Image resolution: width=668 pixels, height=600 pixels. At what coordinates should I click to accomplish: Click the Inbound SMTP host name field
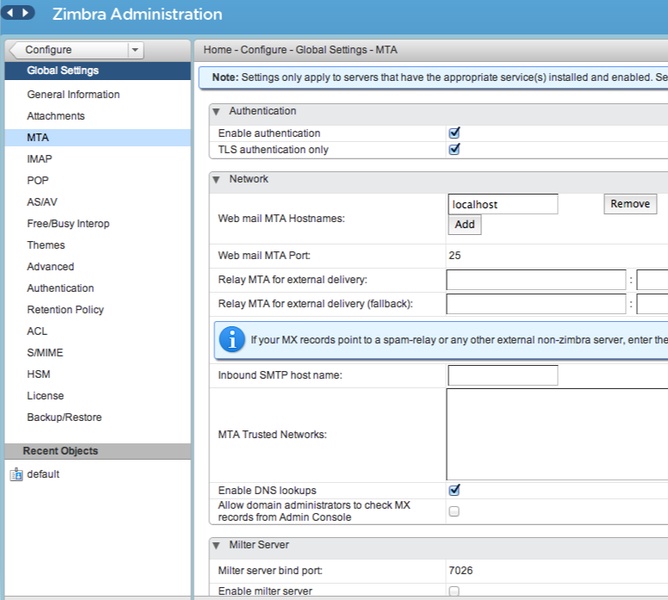(502, 376)
